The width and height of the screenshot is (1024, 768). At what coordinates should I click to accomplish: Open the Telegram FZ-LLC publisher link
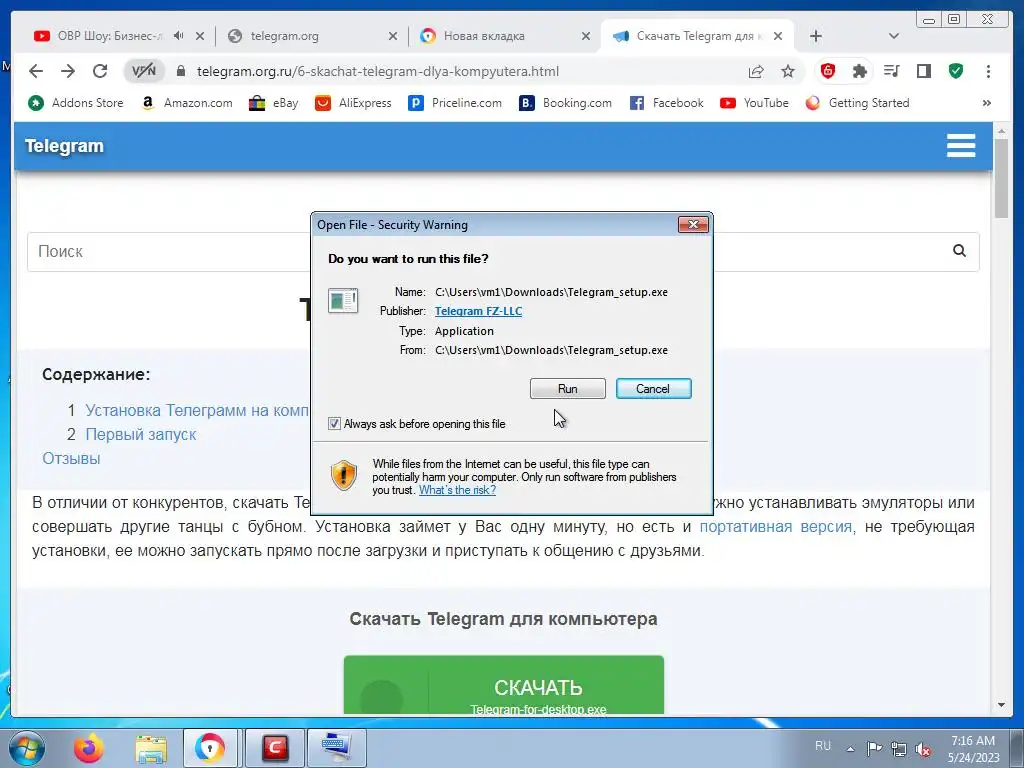[478, 312]
